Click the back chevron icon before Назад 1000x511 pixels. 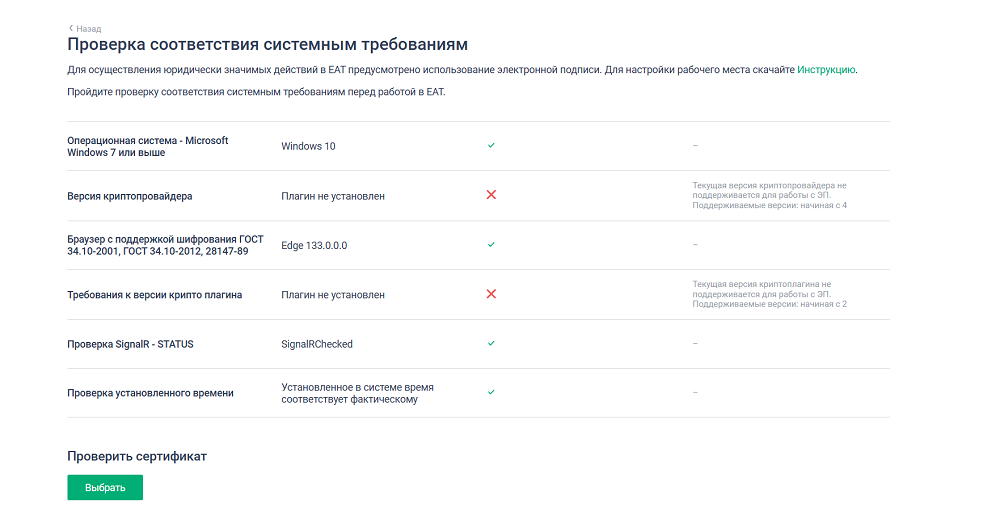click(71, 28)
